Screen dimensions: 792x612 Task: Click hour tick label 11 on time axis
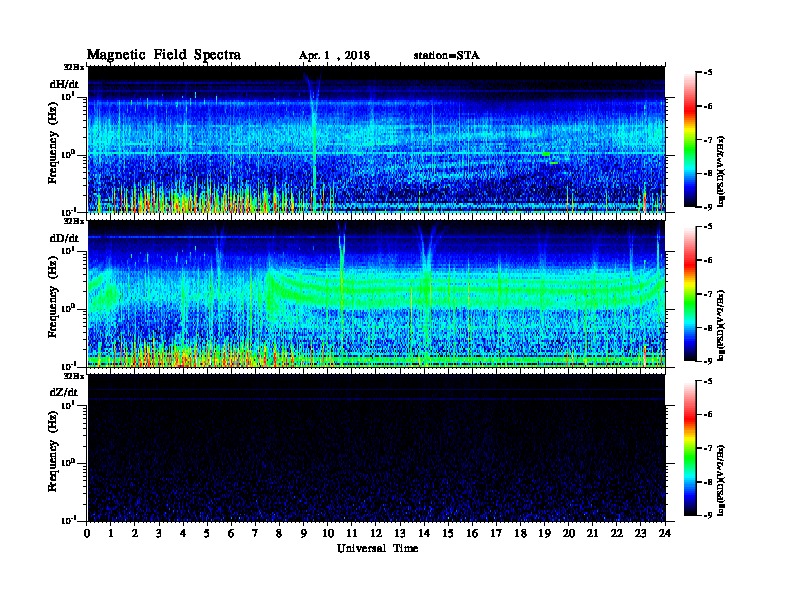coord(352,533)
